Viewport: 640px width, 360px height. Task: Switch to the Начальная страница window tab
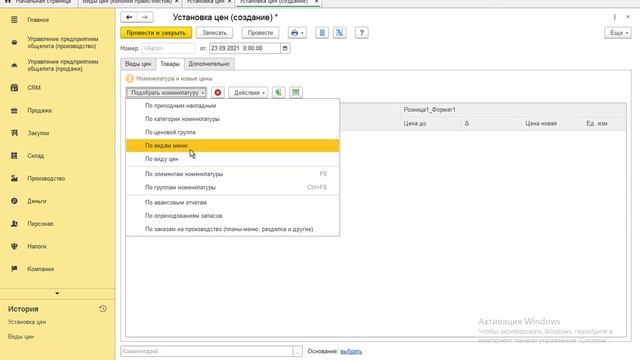pos(39,2)
